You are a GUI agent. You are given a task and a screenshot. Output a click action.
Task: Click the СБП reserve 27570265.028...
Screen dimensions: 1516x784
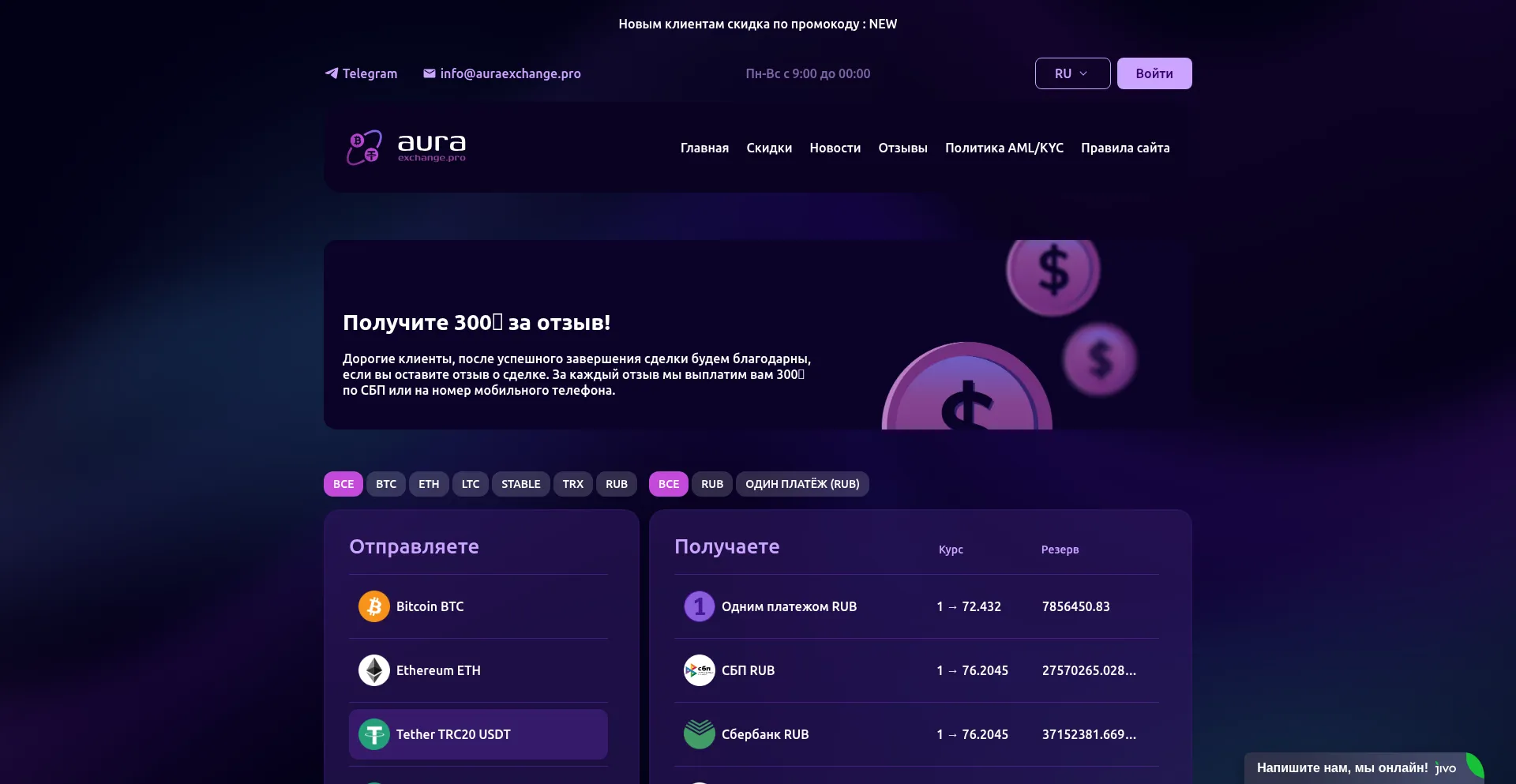click(x=1089, y=670)
